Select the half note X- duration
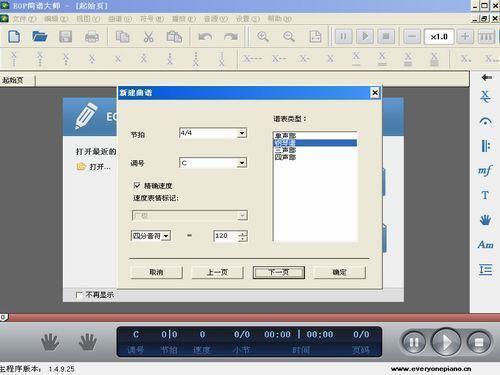Image resolution: width=500 pixels, height=375 pixels. coord(304,59)
